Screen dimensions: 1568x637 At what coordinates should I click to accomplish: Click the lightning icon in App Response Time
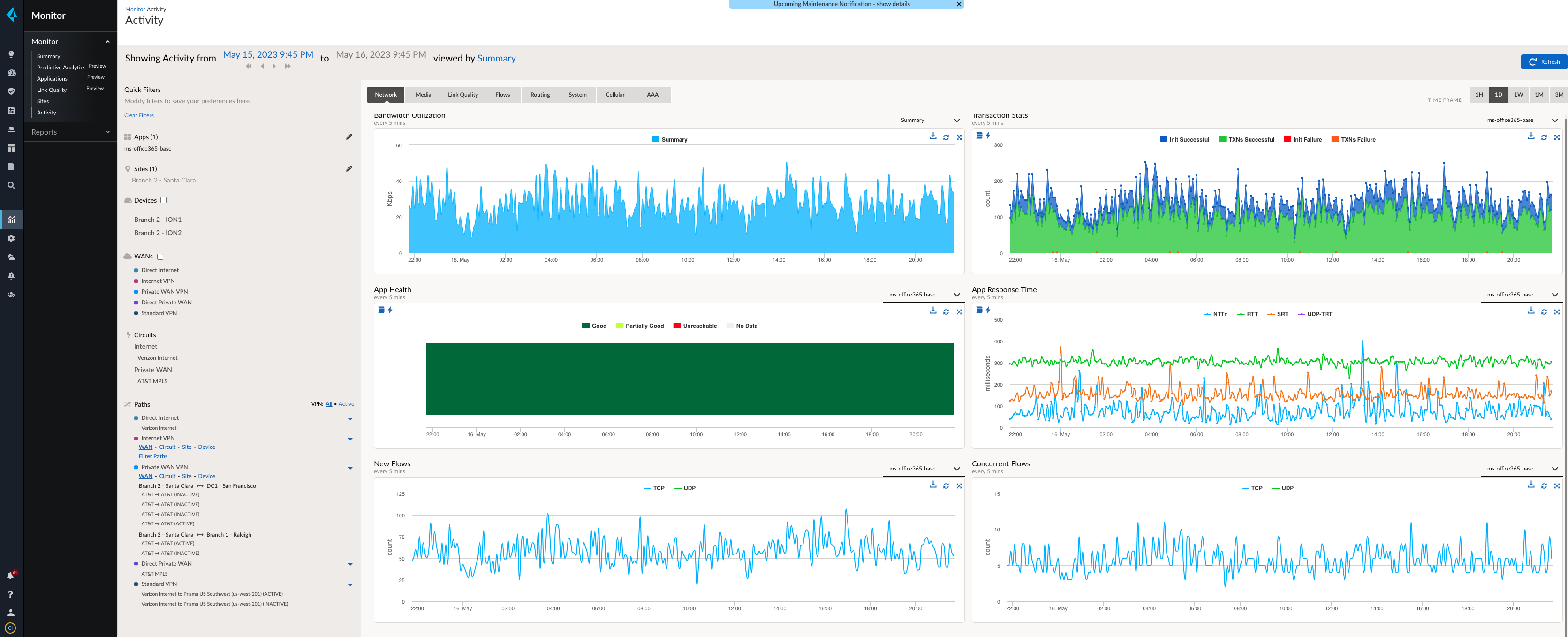point(988,310)
